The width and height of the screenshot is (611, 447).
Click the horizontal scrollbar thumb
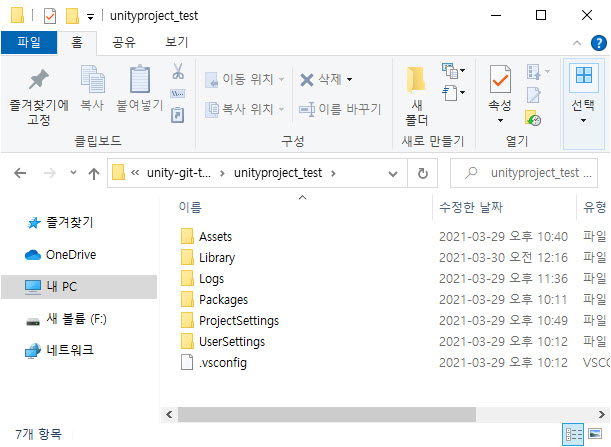[x=327, y=414]
